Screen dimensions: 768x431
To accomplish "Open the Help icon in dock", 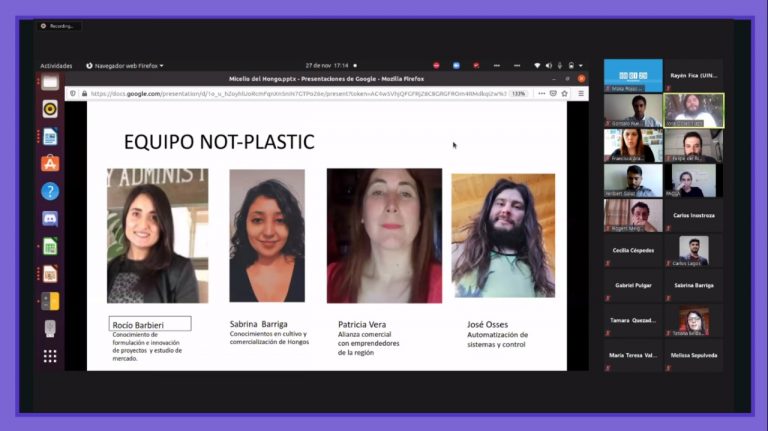I will click(x=50, y=191).
